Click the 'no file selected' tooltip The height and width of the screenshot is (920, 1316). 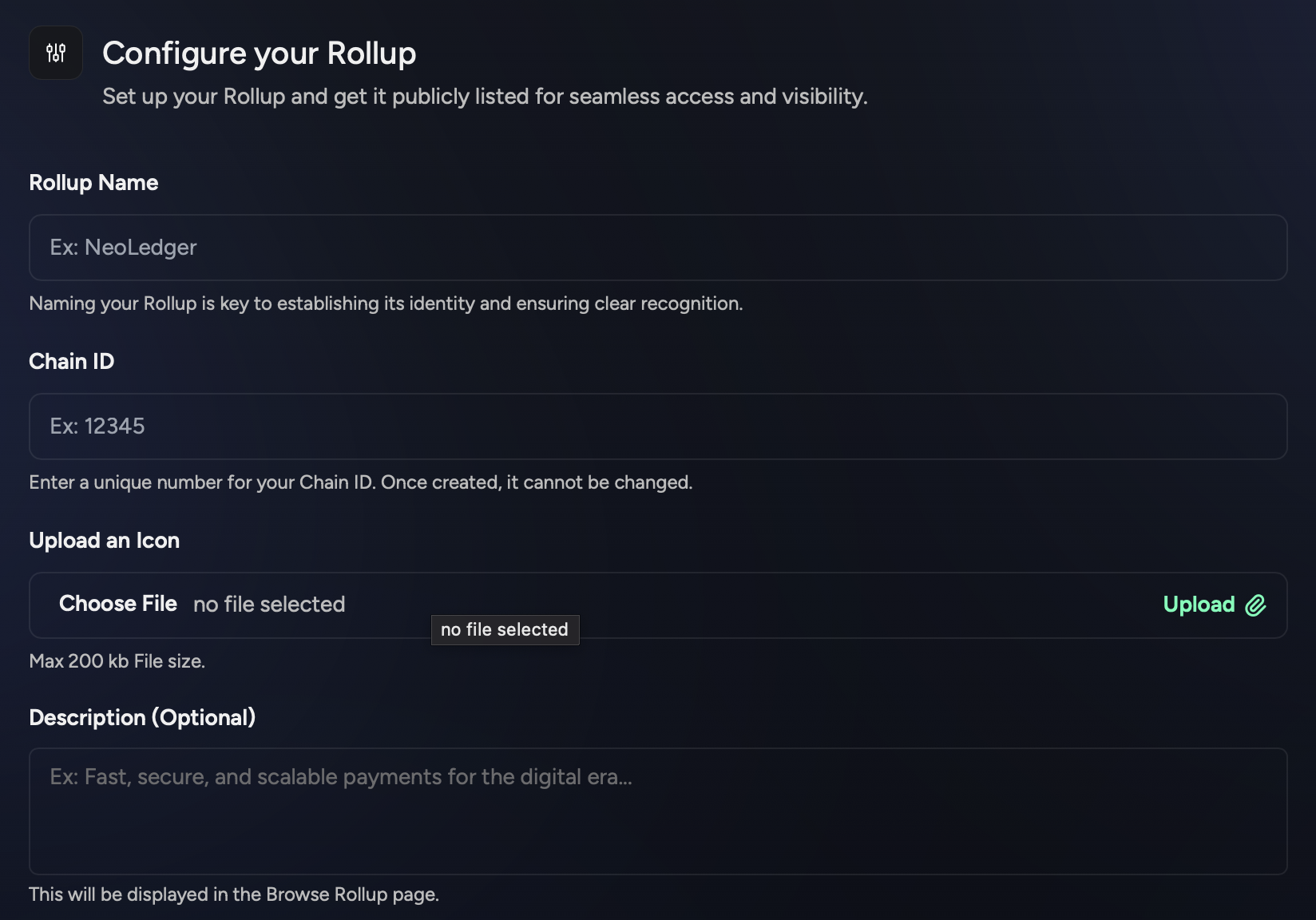(x=505, y=629)
